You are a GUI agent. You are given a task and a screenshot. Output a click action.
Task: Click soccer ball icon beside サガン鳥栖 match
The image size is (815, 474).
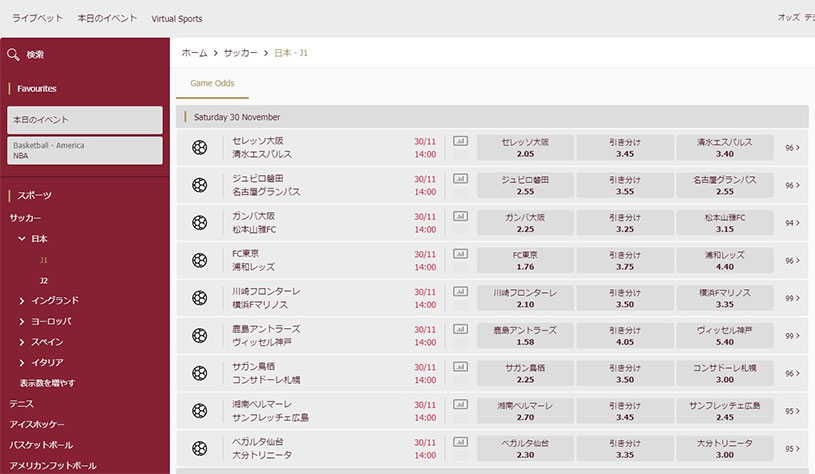tap(200, 373)
